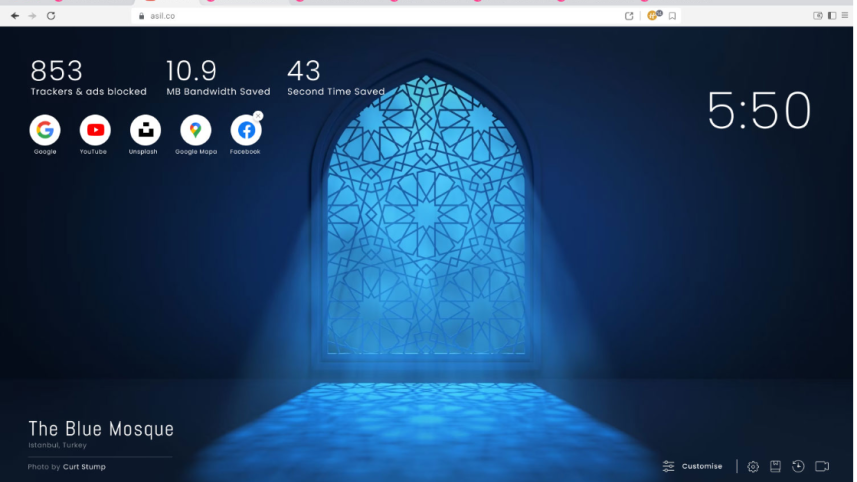857x482 pixels.
Task: Open the settings gear icon
Action: (x=753, y=466)
